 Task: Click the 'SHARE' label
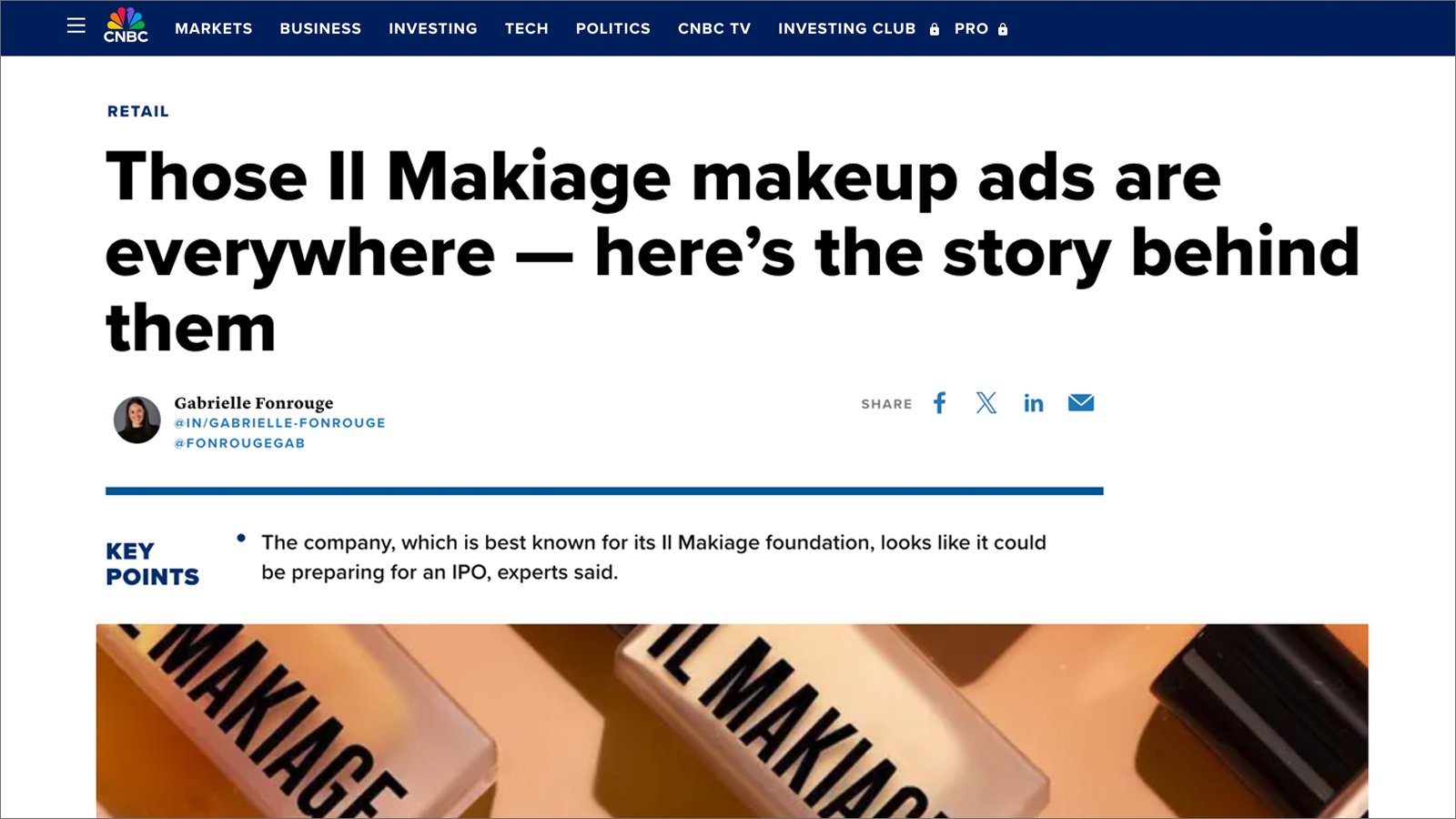886,404
